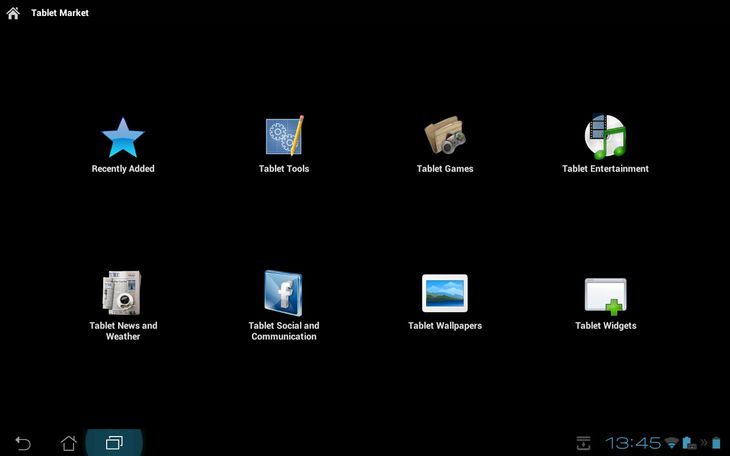Click the Tablet Wallpapers text label
Image resolution: width=730 pixels, height=456 pixels.
click(445, 326)
